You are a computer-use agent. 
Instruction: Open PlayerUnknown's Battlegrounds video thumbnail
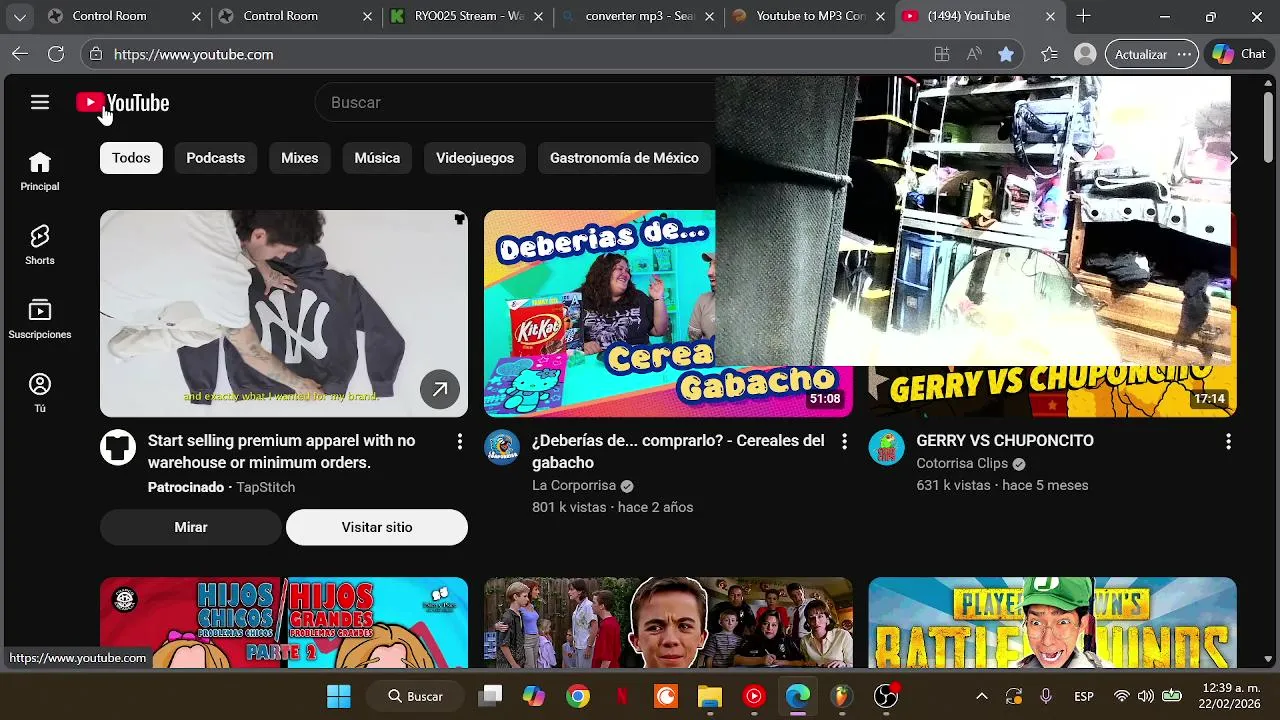tap(1052, 622)
